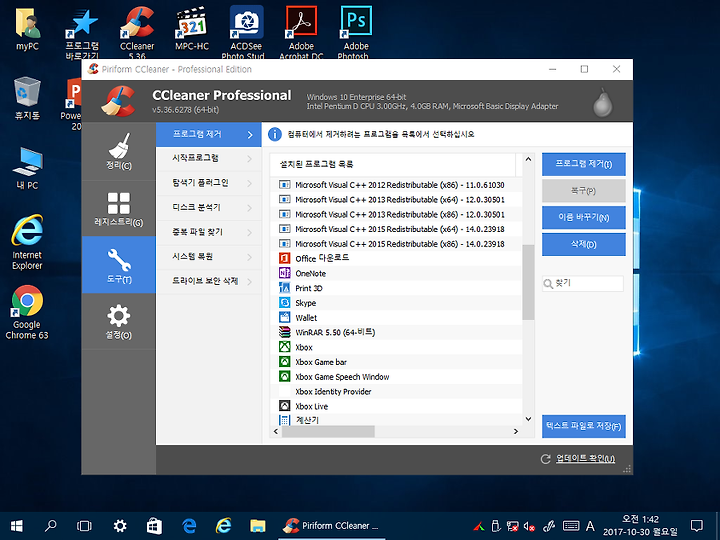Select the Xbox Game Speech Window row
The height and width of the screenshot is (540, 720).
[396, 377]
